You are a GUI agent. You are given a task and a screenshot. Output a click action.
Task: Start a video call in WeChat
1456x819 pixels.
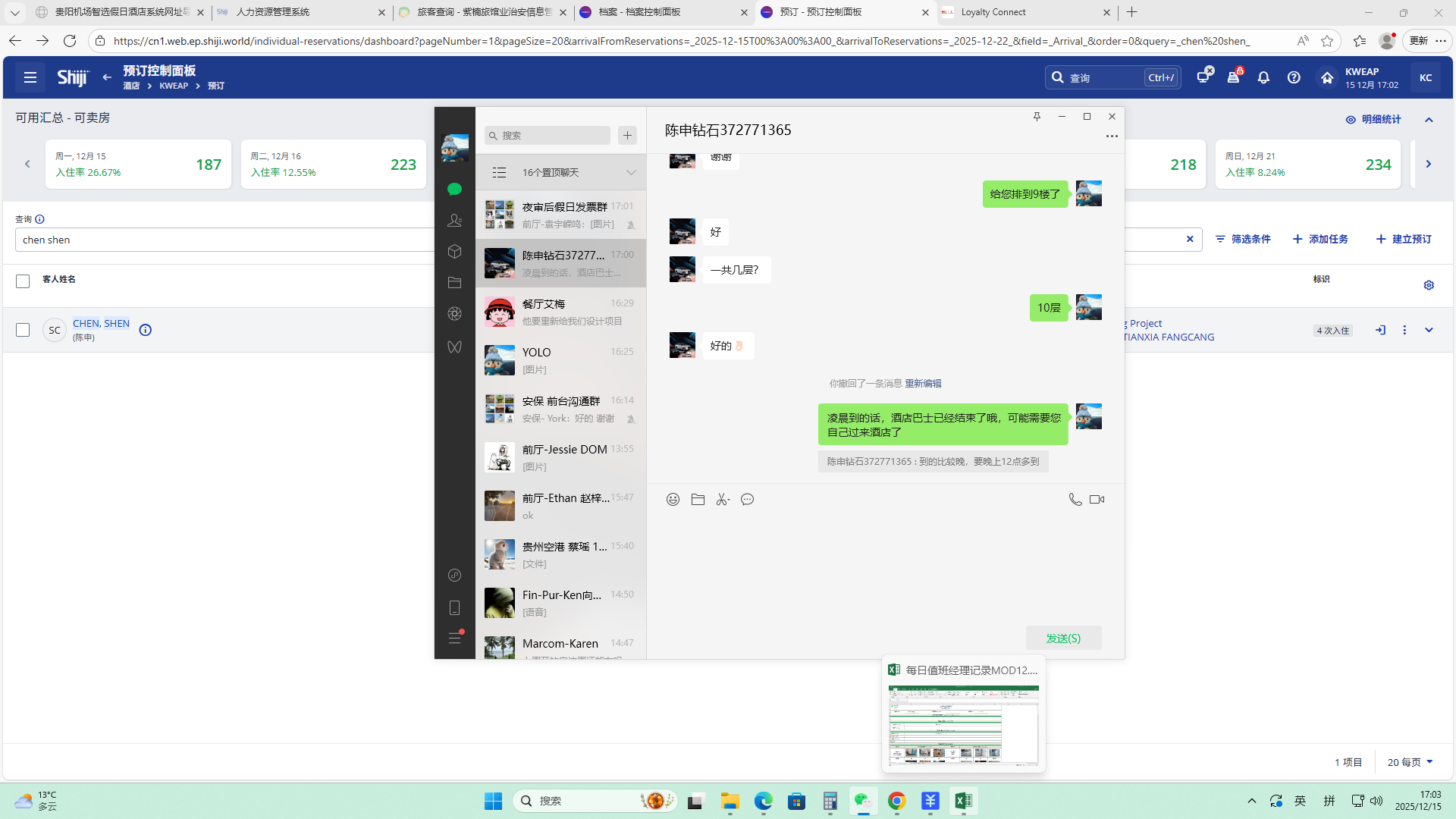[1097, 499]
